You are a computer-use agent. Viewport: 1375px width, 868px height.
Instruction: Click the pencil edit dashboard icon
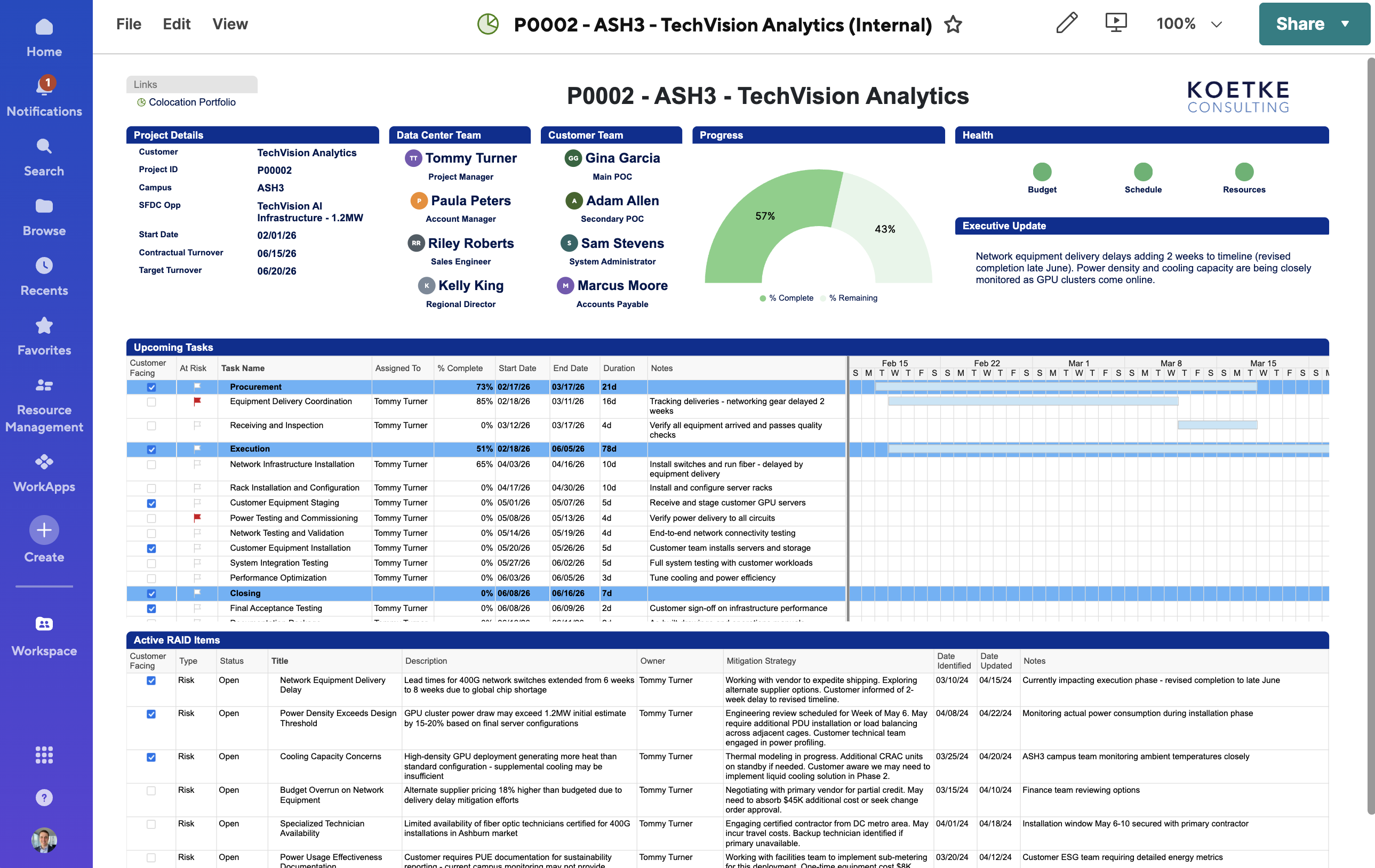1066,24
